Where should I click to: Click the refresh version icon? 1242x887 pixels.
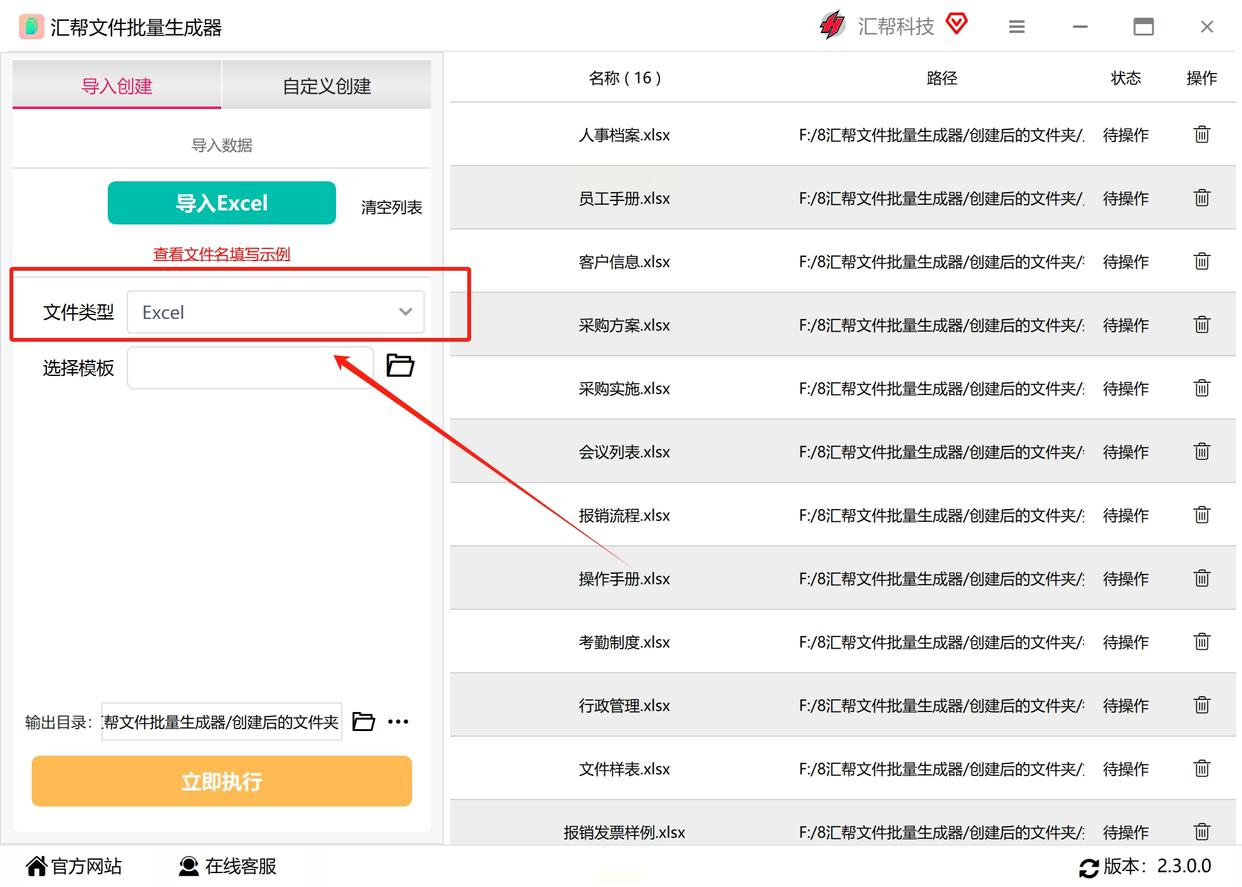[1089, 867]
